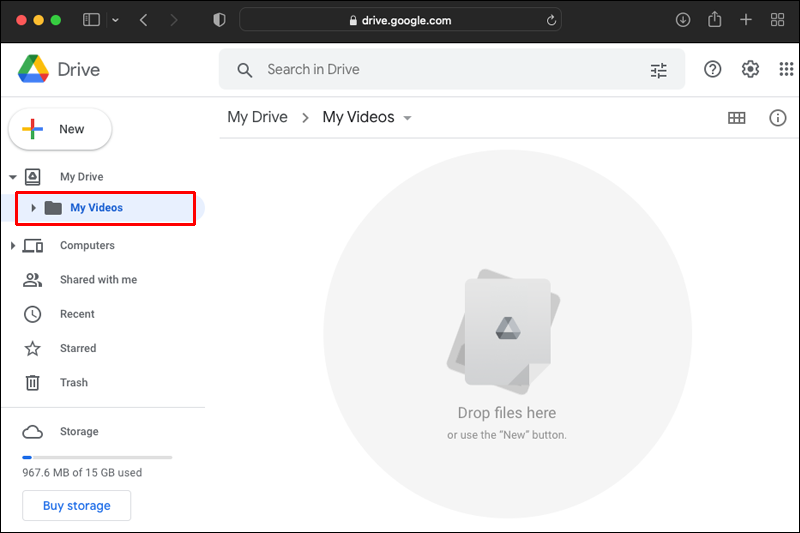Click the My Videos folder icon
This screenshot has width=800, height=533.
point(53,208)
